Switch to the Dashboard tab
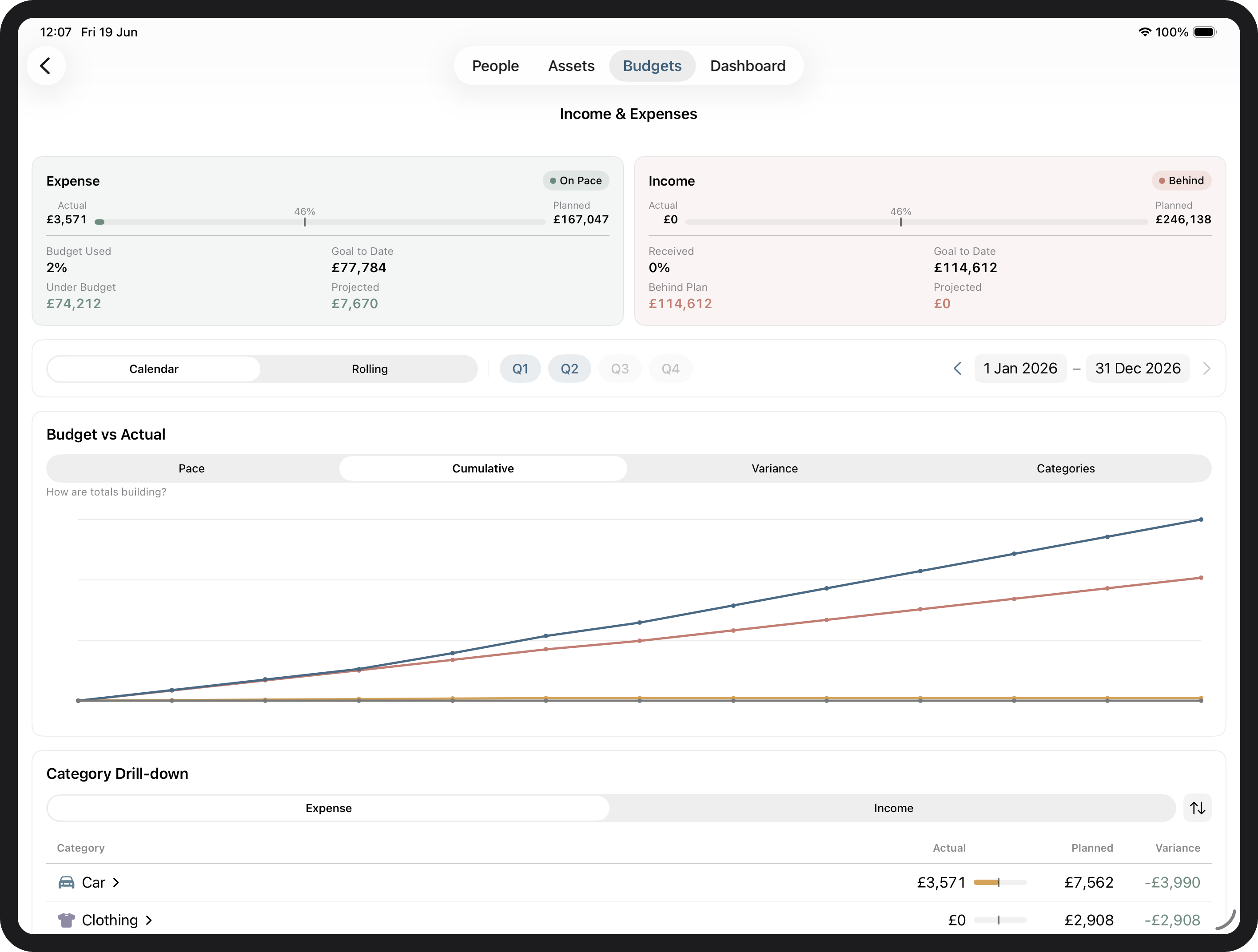 pos(747,66)
